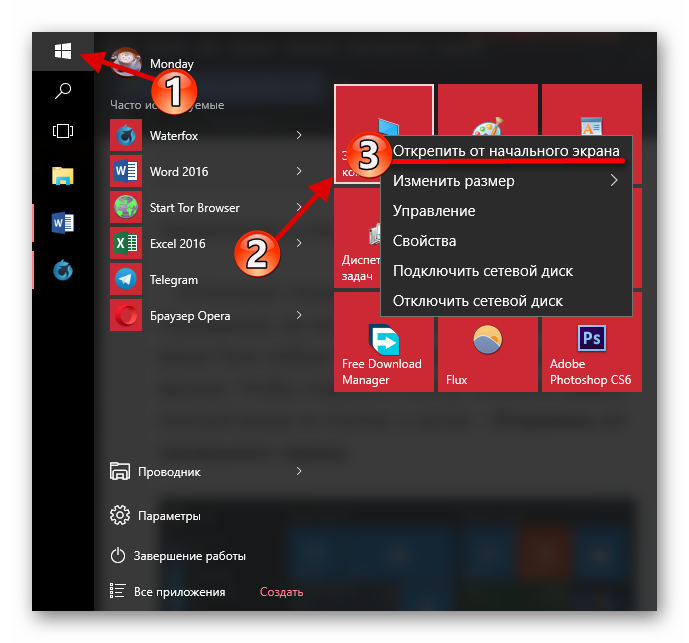Screen dimensions: 689x643
Task: Click the Monday account name
Action: tap(172, 64)
